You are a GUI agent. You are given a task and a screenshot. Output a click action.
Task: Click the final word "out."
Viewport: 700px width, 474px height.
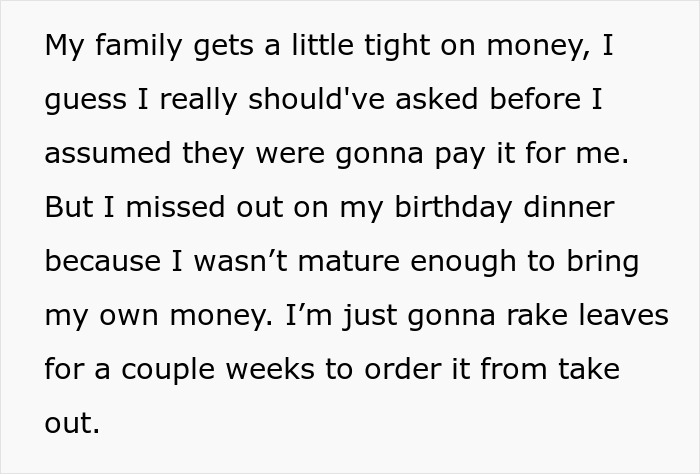pos(72,421)
